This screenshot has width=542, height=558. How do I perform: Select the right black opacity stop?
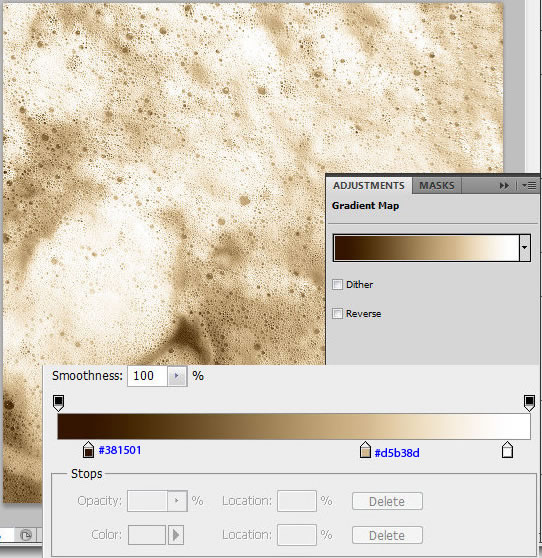coord(530,403)
